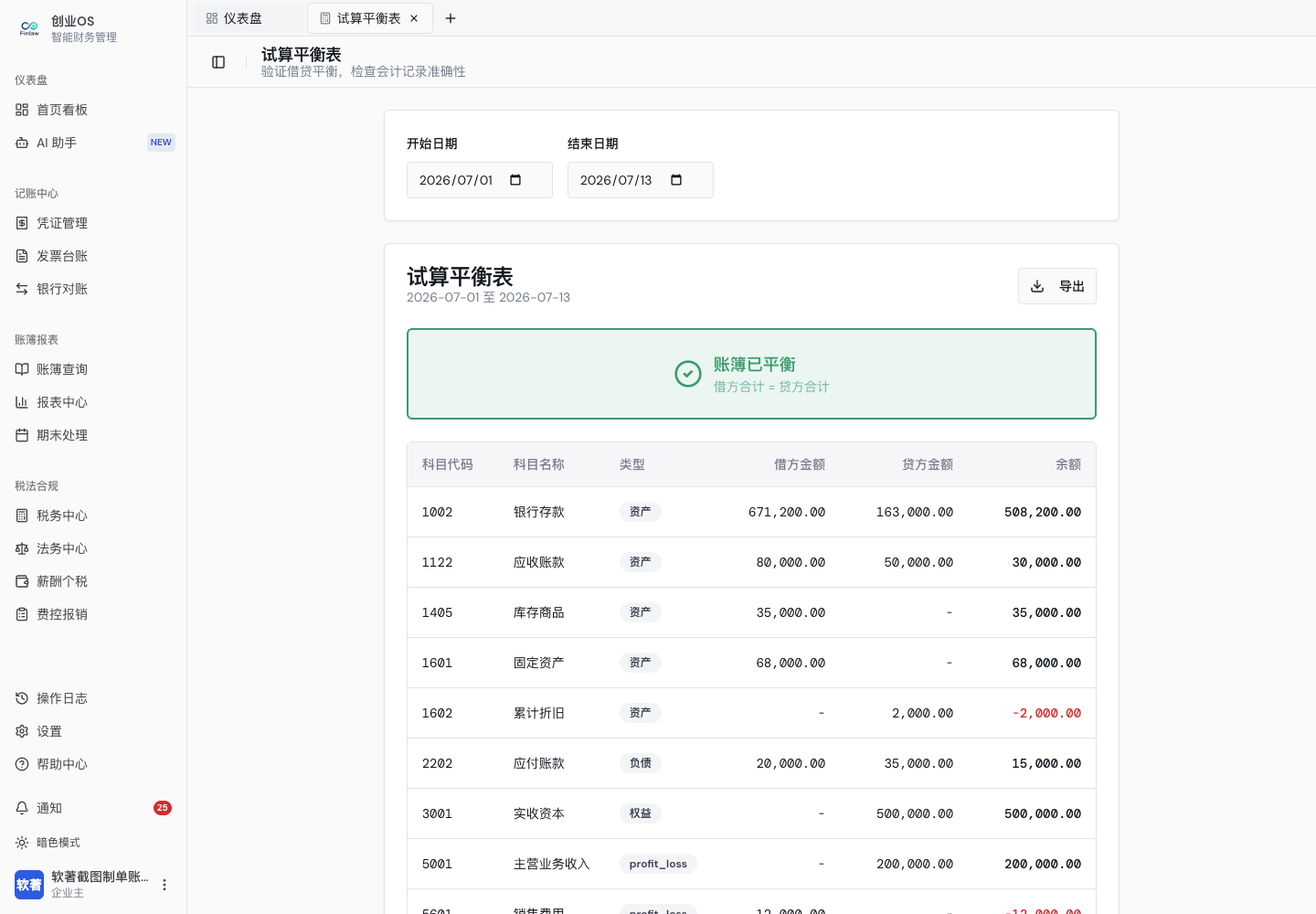Click the 暗色模式 sun icon

pyautogui.click(x=22, y=843)
